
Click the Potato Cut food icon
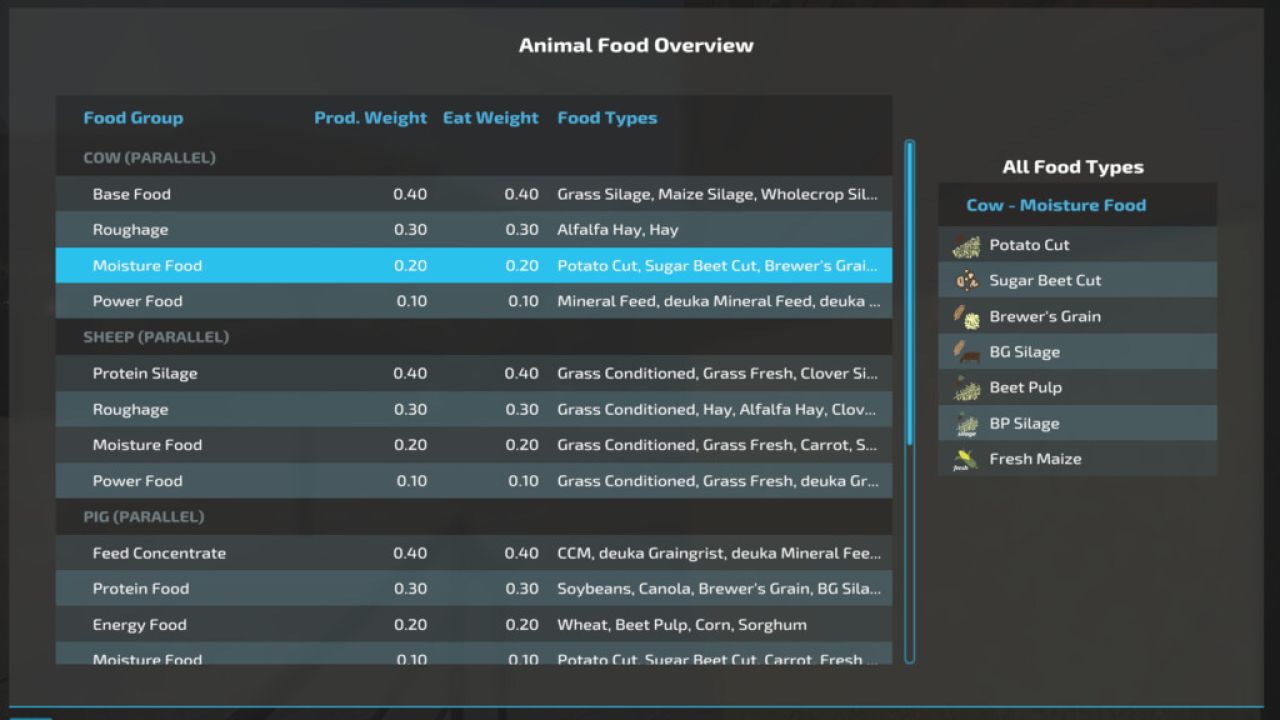(965, 244)
